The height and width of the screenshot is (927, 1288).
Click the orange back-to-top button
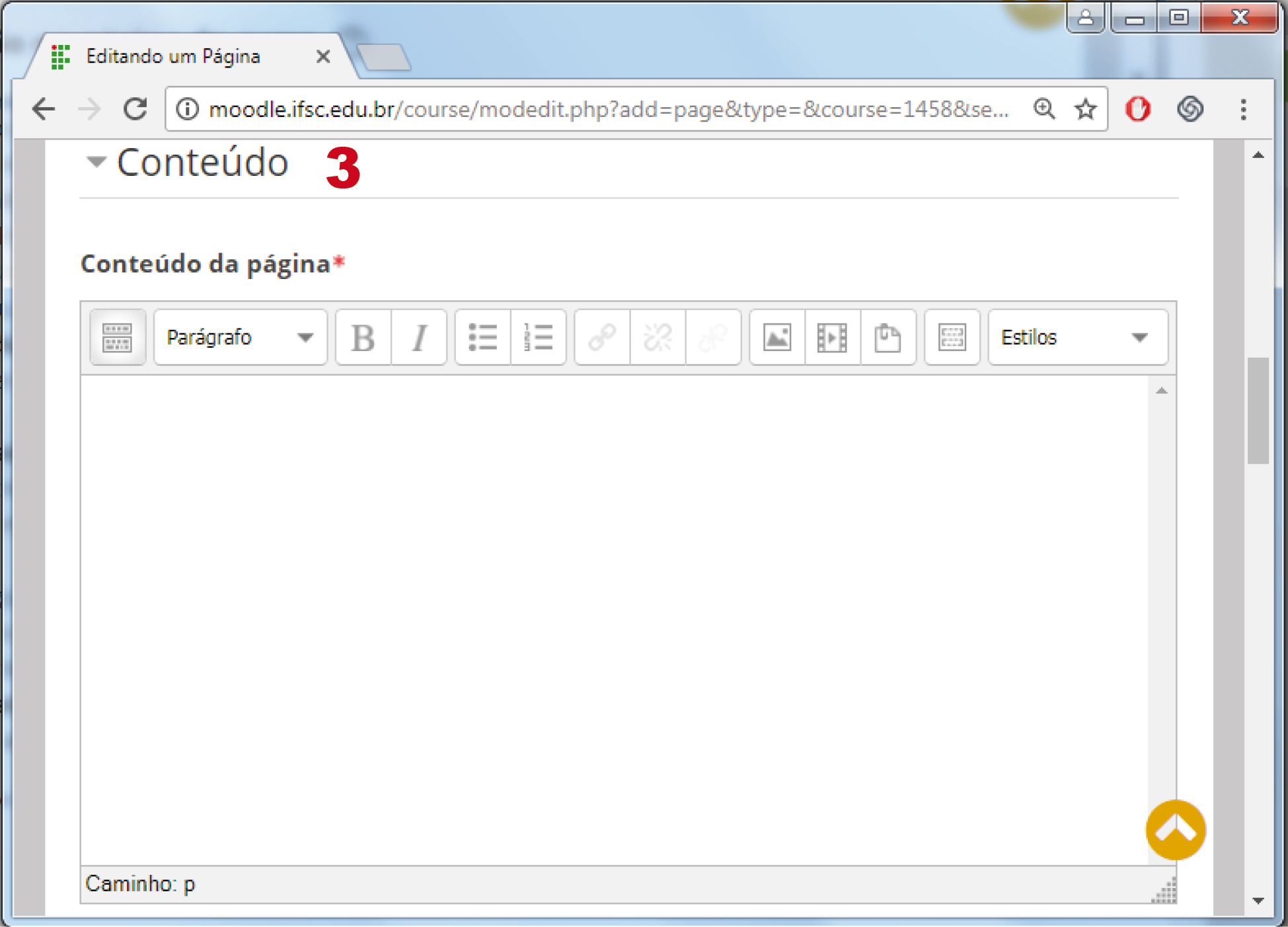pos(1176,830)
